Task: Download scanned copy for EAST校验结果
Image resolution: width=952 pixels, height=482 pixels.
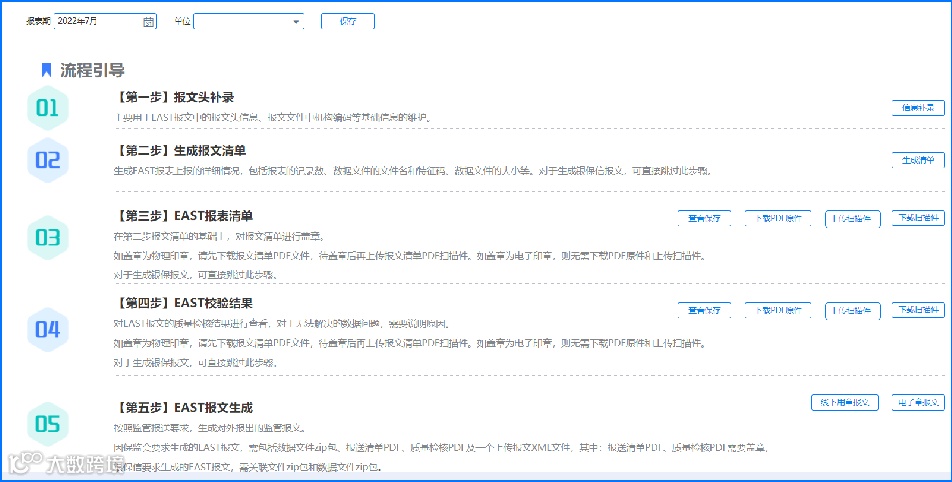Action: [919, 310]
